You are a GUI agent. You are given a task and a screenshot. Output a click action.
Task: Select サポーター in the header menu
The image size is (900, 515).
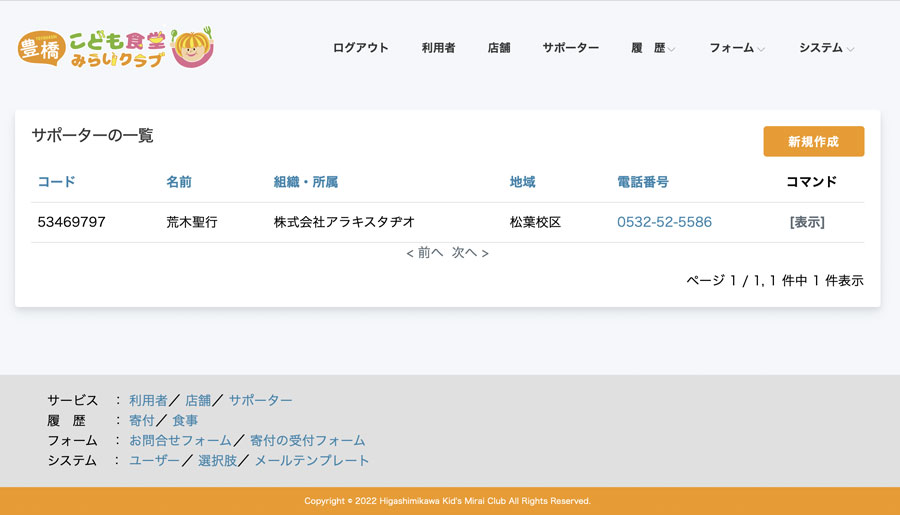[x=570, y=48]
